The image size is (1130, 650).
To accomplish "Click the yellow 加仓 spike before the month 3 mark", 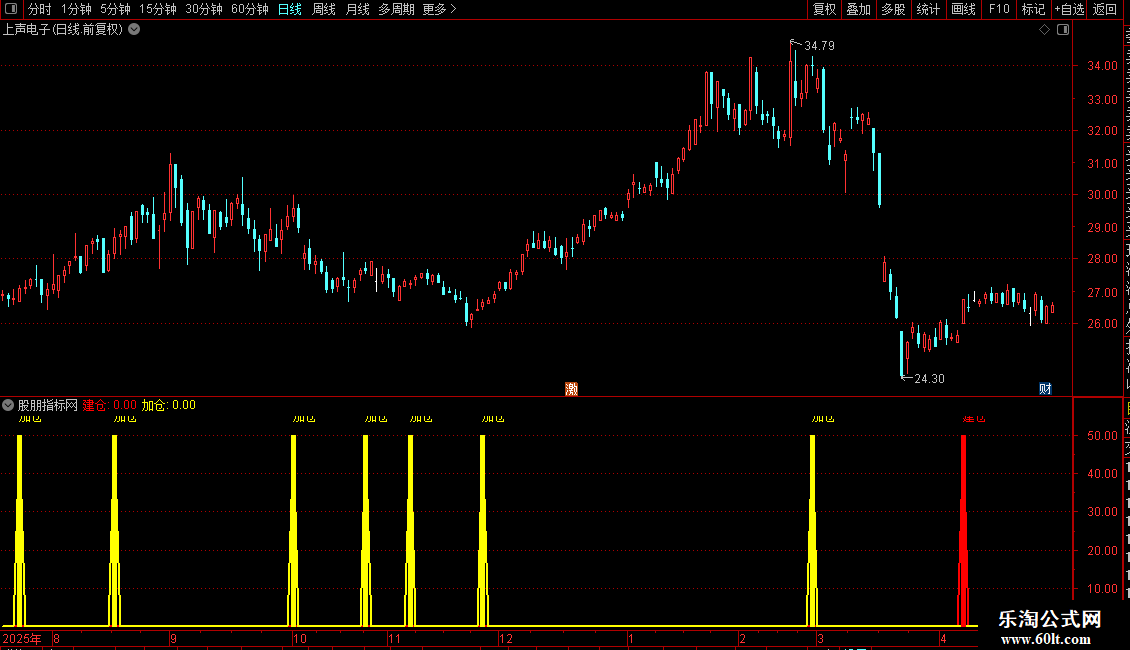I will 812,530.
